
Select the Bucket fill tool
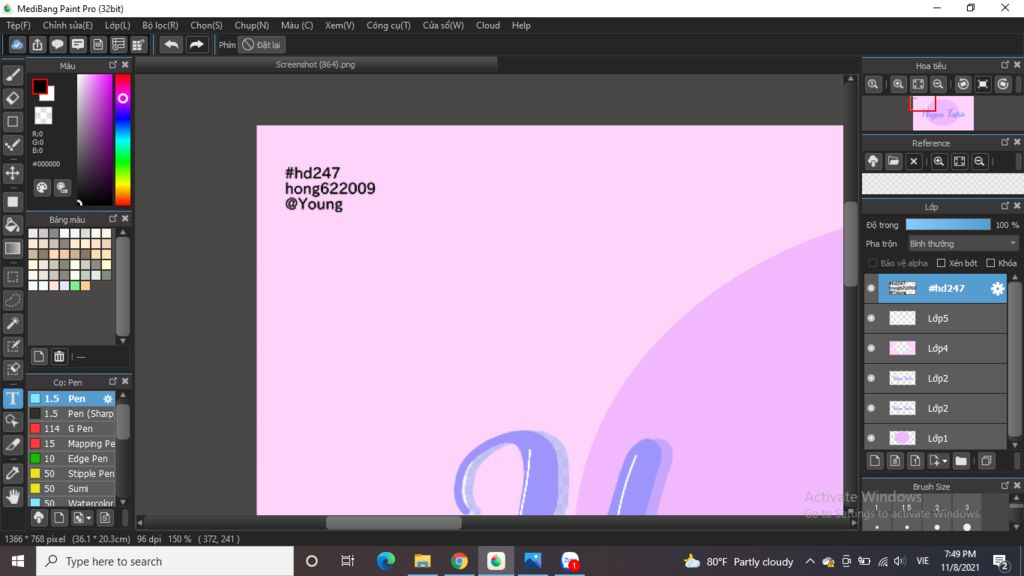[x=12, y=225]
